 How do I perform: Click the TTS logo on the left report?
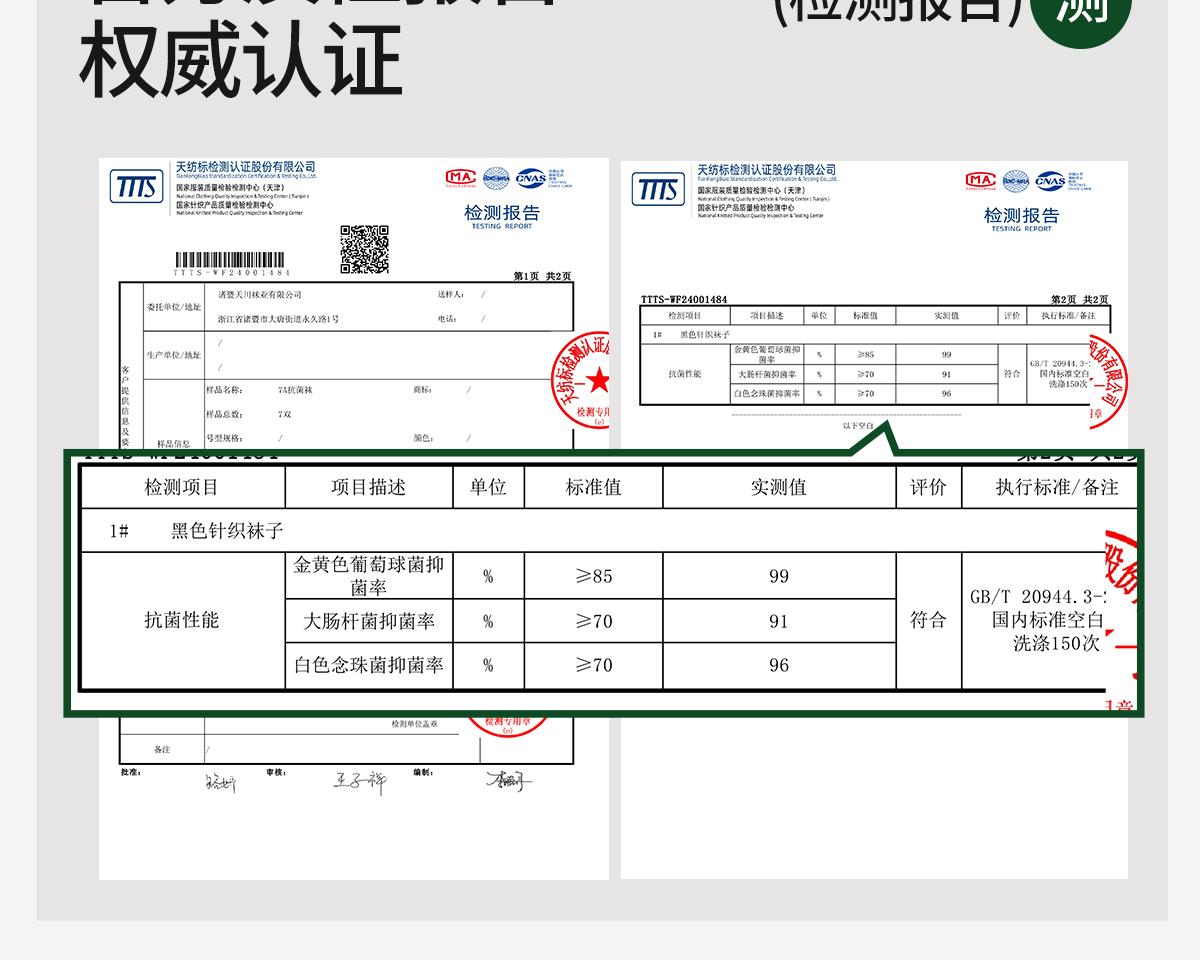pos(136,186)
